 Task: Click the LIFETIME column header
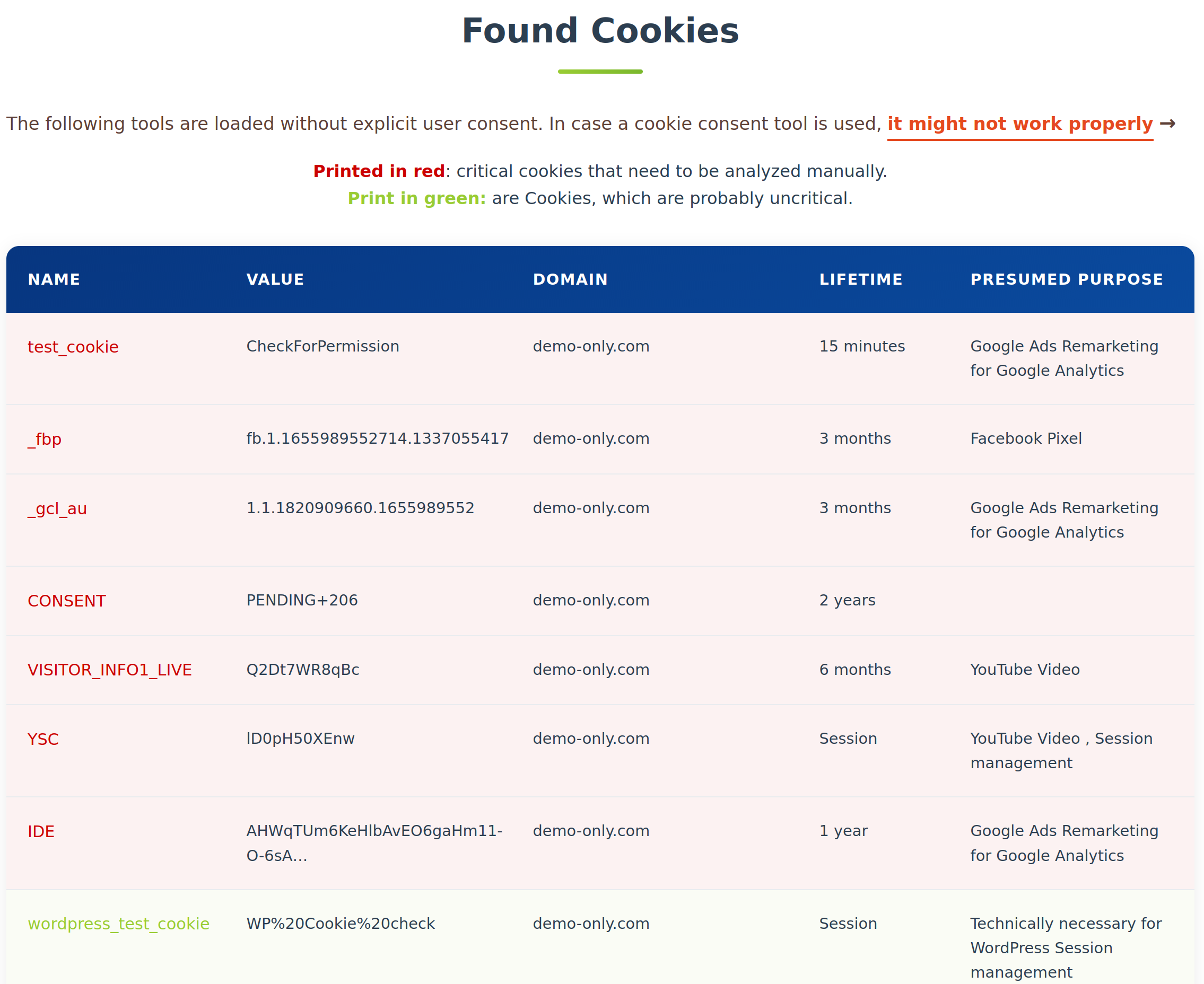[x=860, y=279]
